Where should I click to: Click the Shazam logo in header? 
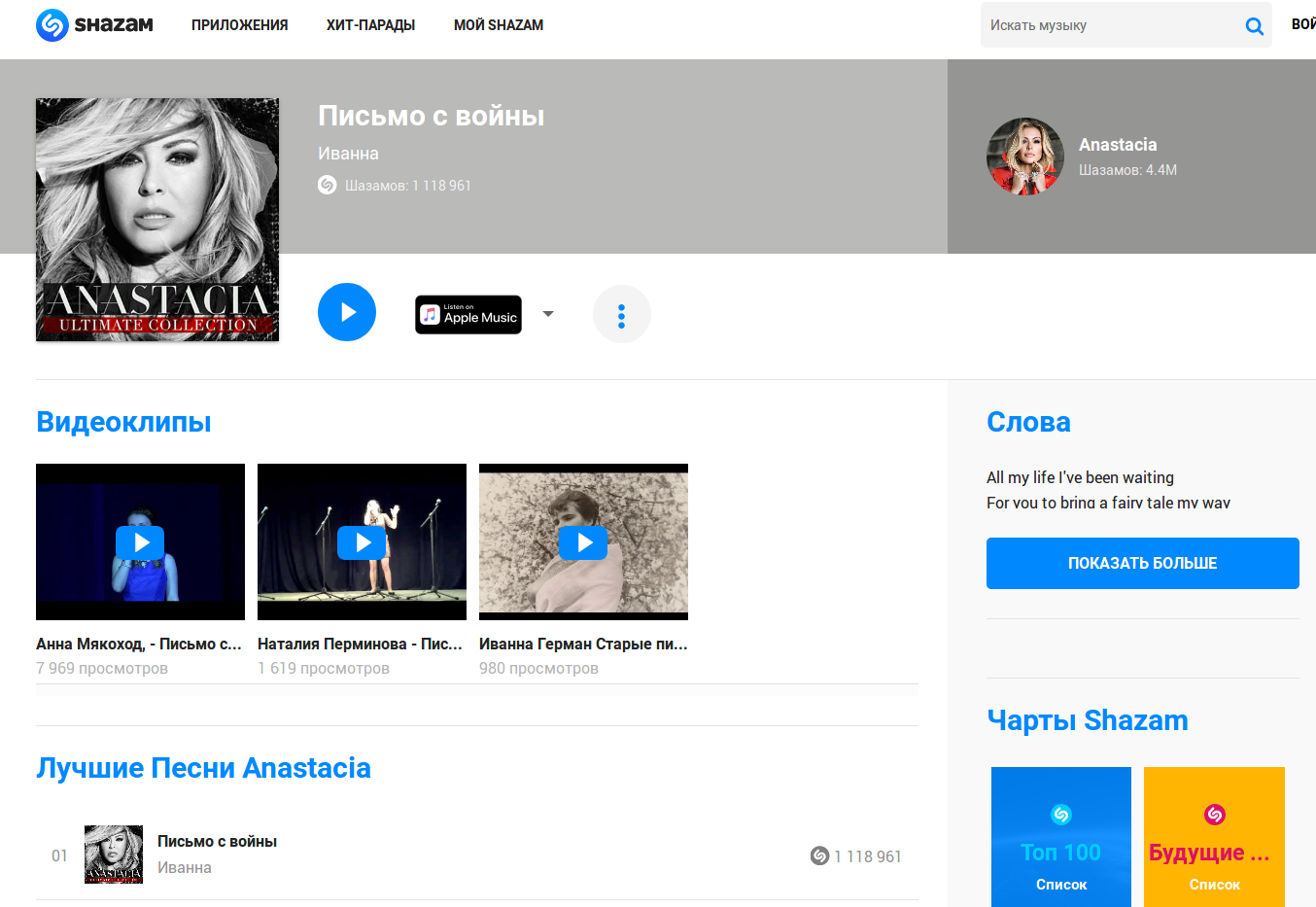point(94,24)
